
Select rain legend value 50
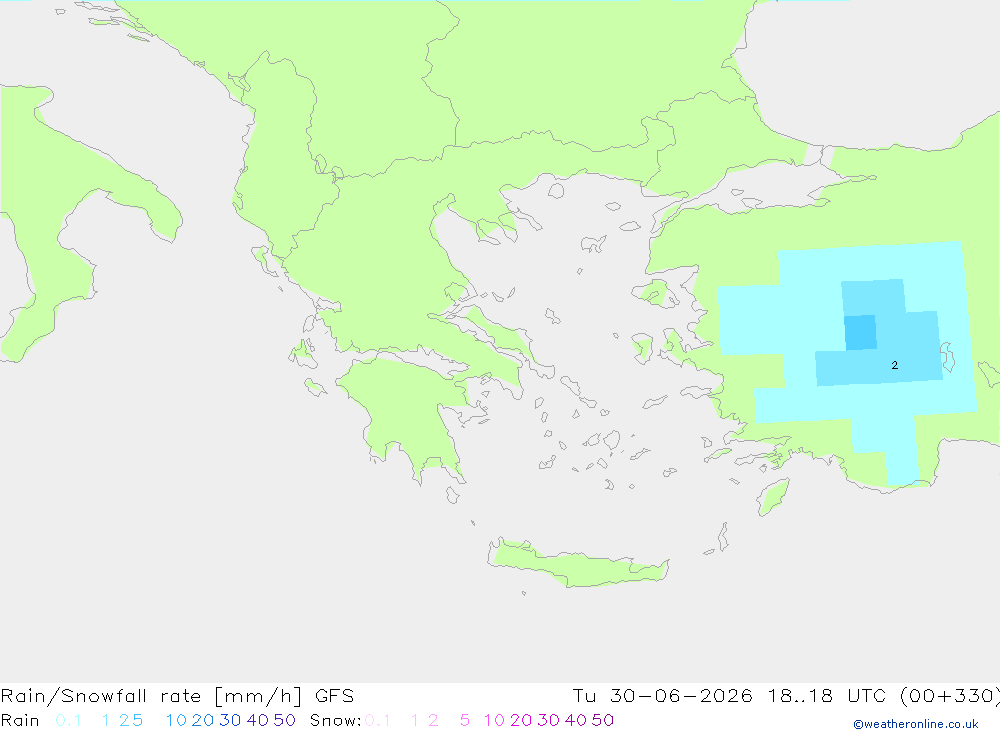284,720
